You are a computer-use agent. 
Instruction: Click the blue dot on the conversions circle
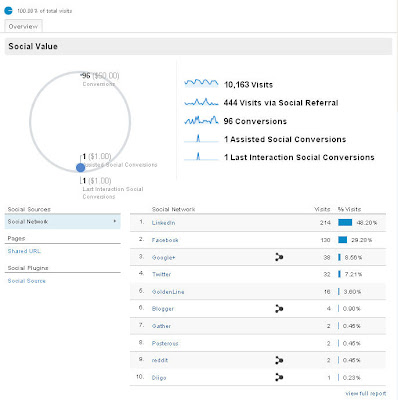coord(80,168)
